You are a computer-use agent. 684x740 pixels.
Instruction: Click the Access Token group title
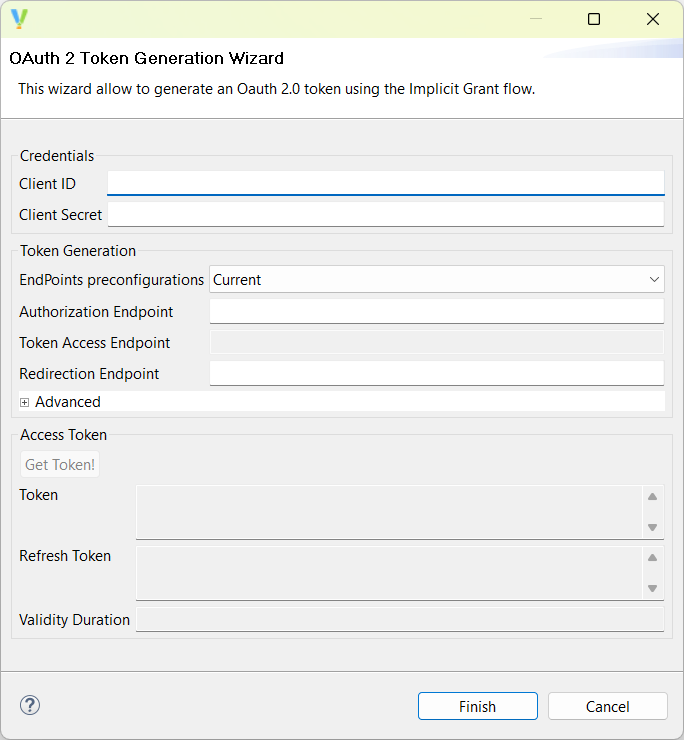pyautogui.click(x=63, y=435)
